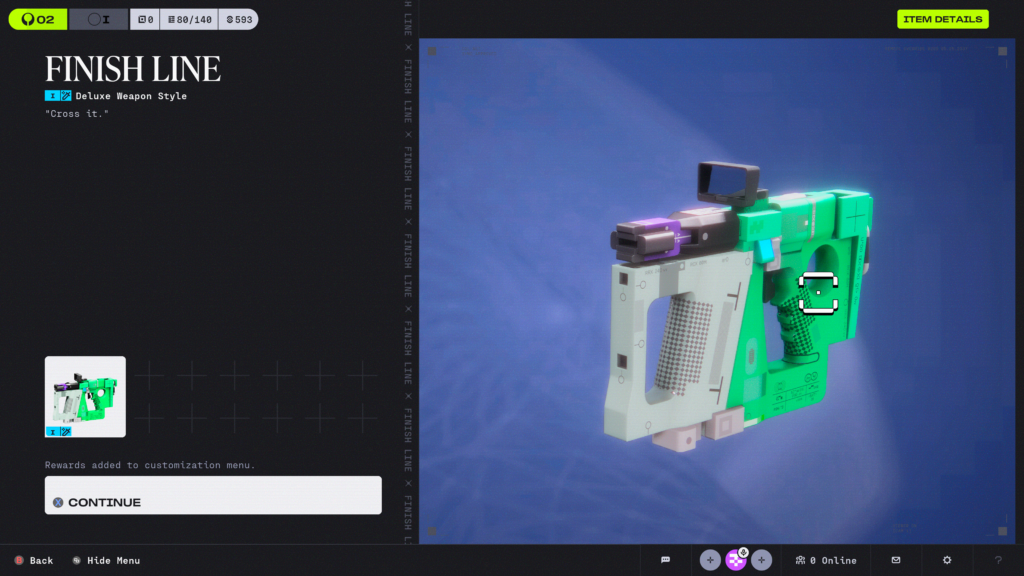The image size is (1024, 576).
Task: Open the mail inbox envelope icon
Action: click(x=896, y=560)
